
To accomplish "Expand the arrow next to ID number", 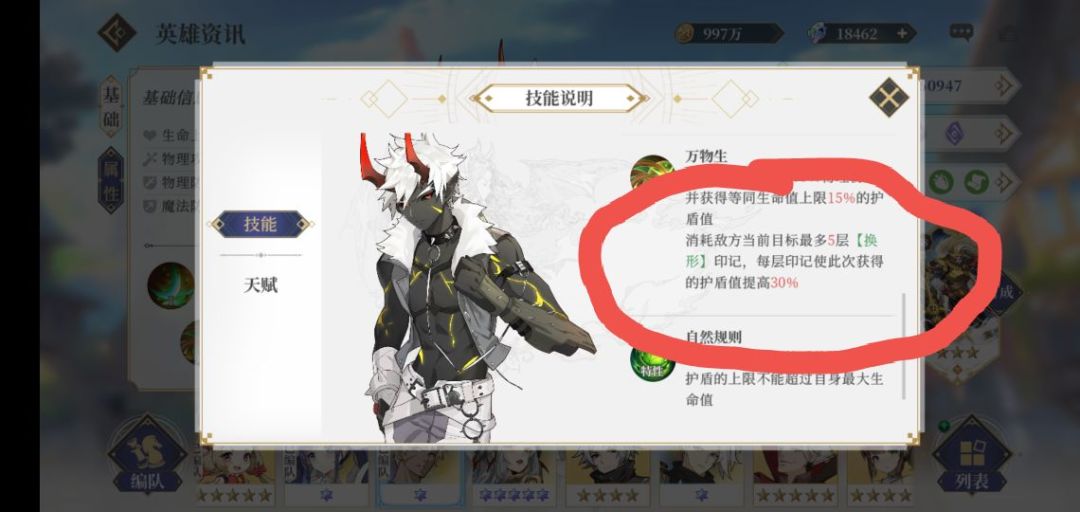I will click(1006, 86).
